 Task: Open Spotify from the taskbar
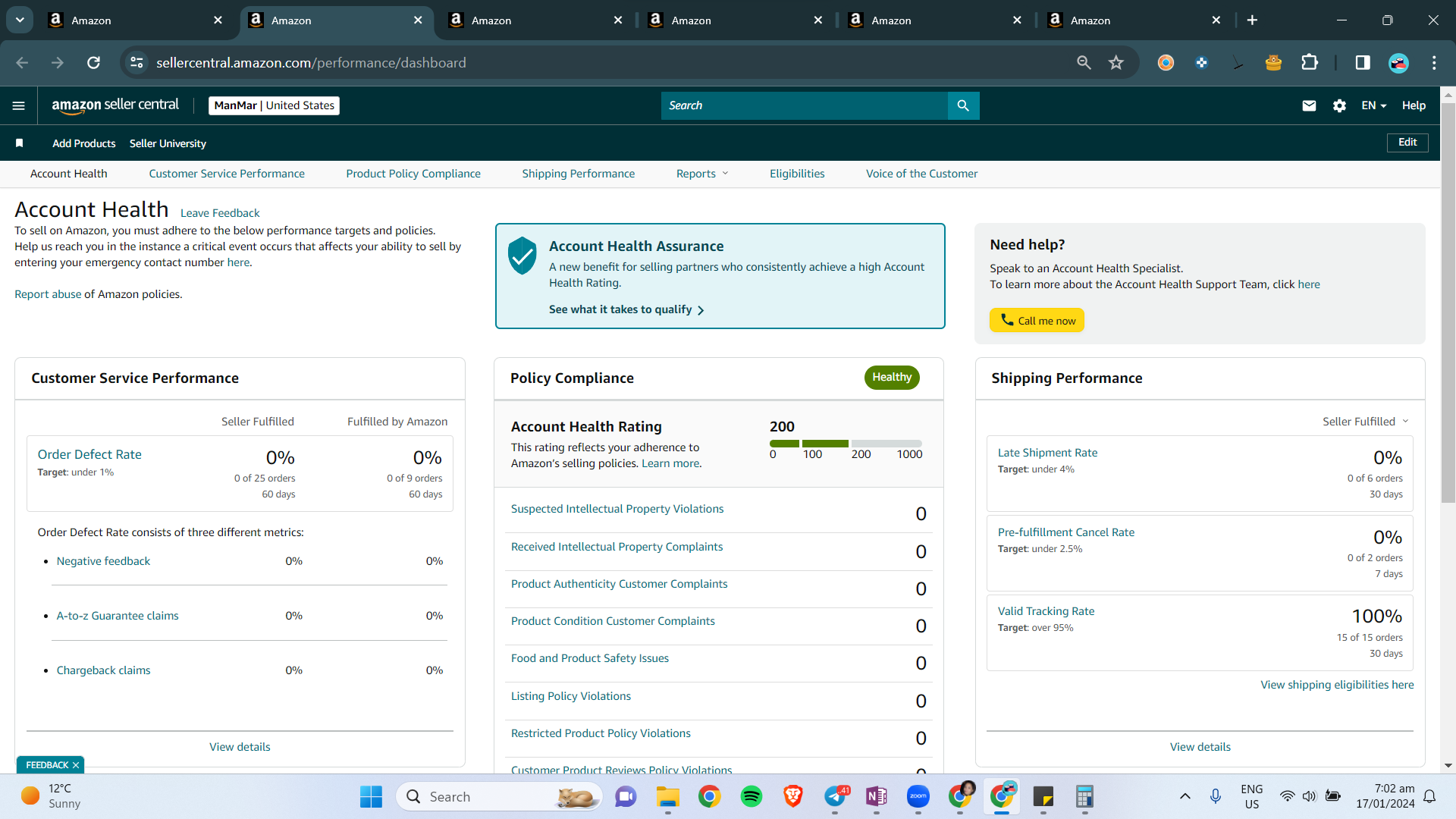tap(752, 796)
